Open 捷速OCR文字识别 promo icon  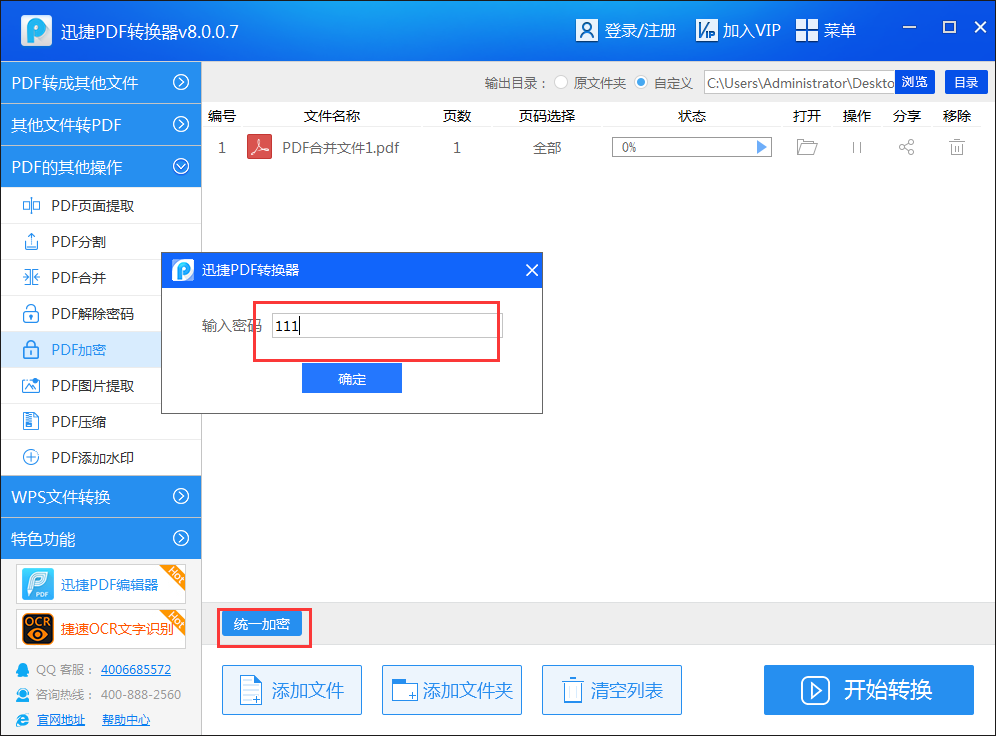(37, 629)
